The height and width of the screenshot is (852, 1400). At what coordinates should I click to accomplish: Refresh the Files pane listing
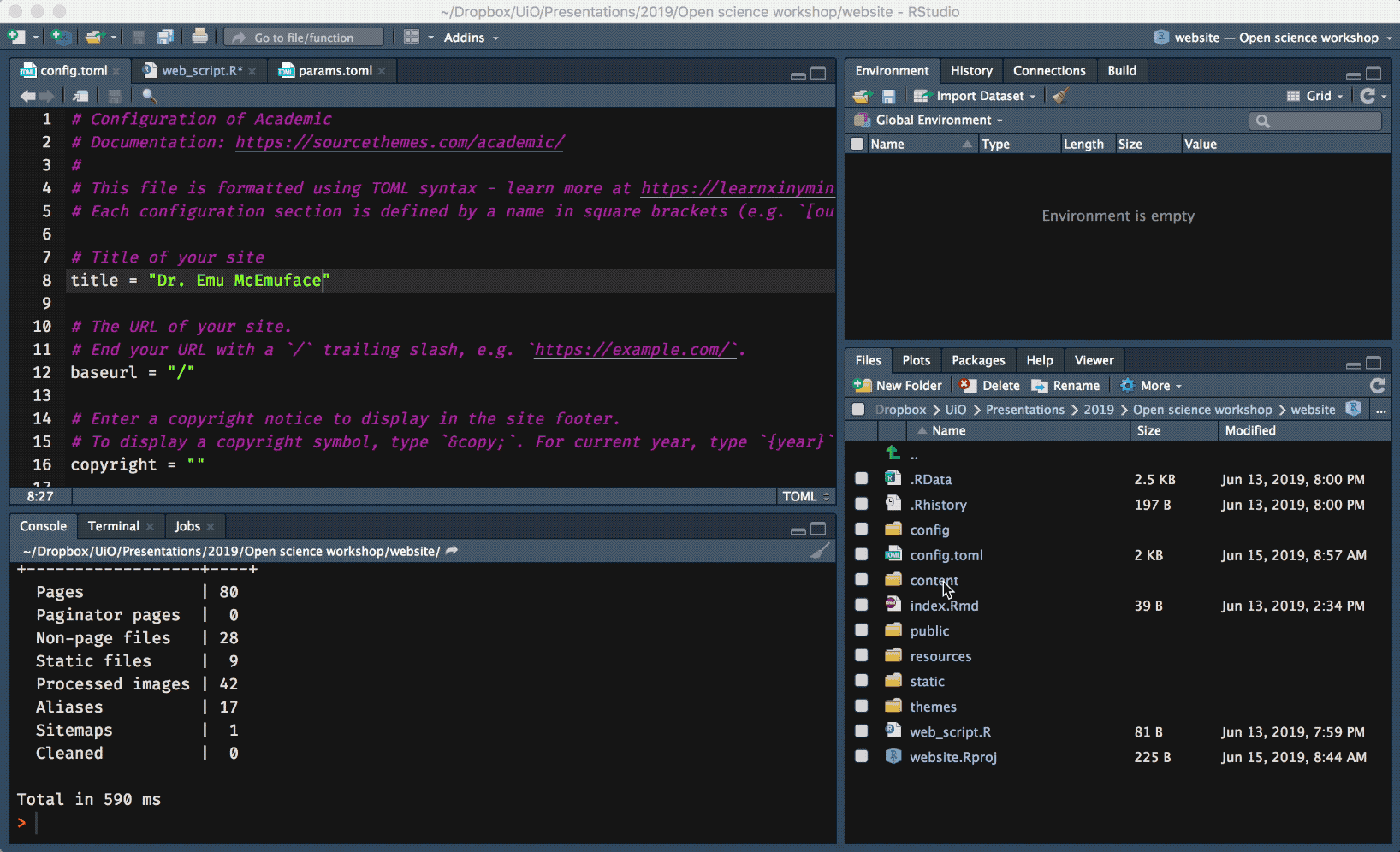(x=1377, y=386)
